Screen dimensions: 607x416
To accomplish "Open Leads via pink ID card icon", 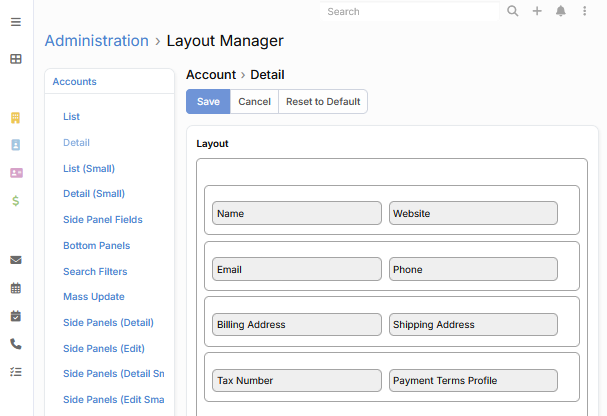I will click(x=16, y=173).
